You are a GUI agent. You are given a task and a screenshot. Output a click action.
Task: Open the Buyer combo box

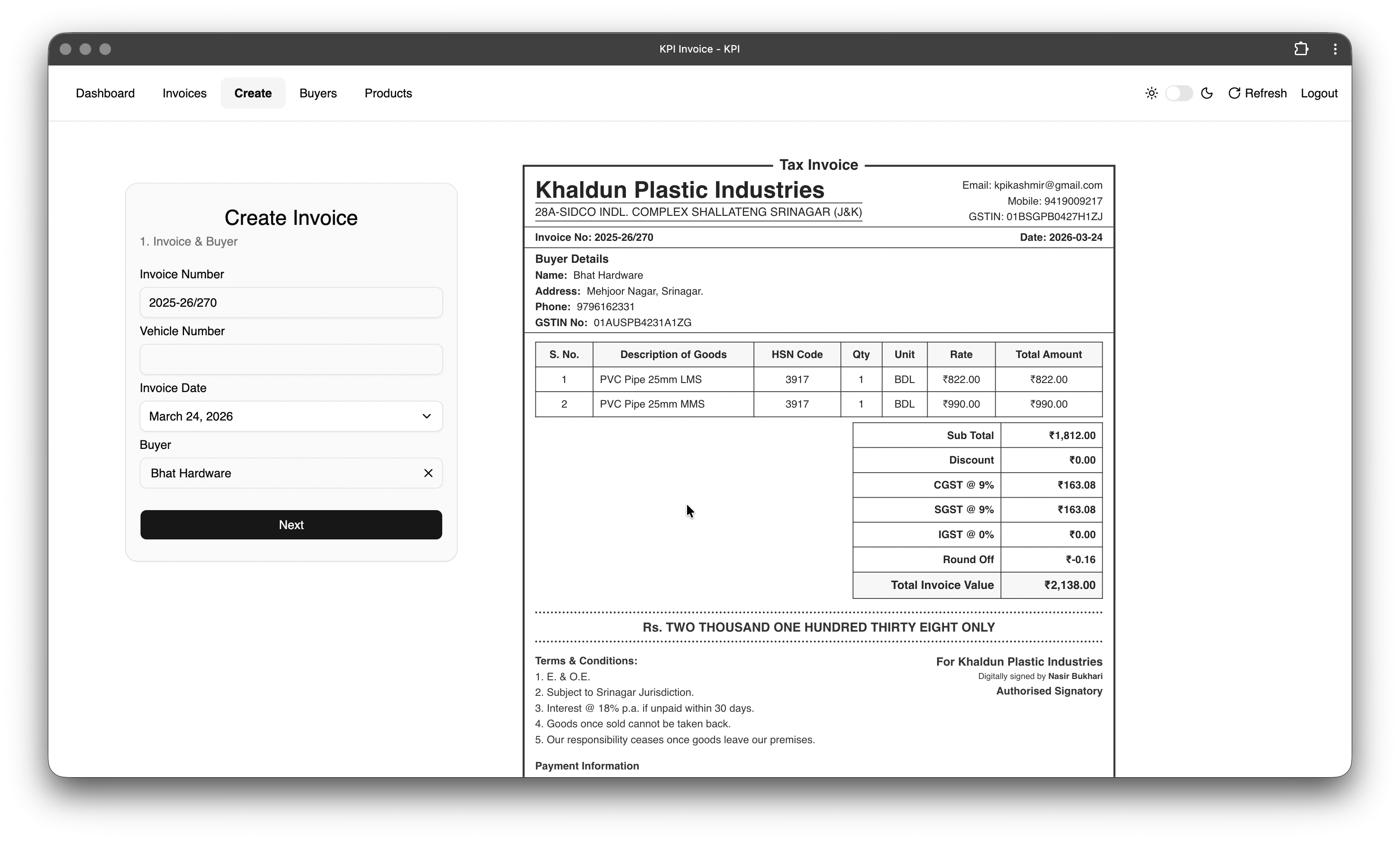pos(278,473)
